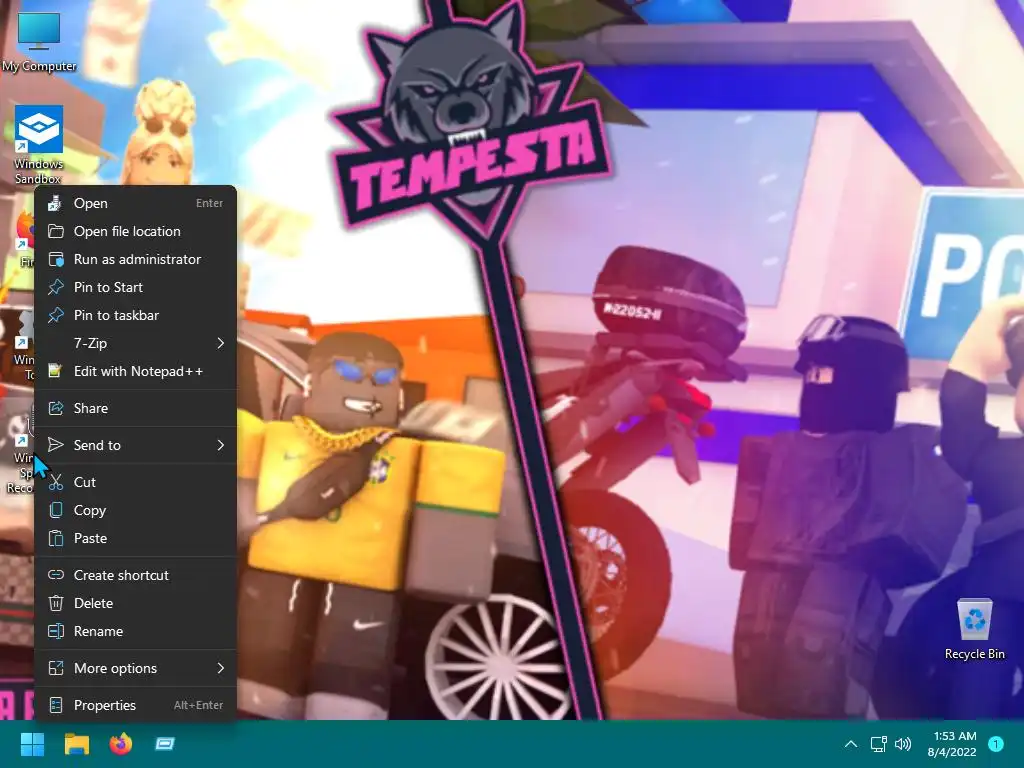
Task: Expand the Send to submenu
Action: [x=135, y=445]
